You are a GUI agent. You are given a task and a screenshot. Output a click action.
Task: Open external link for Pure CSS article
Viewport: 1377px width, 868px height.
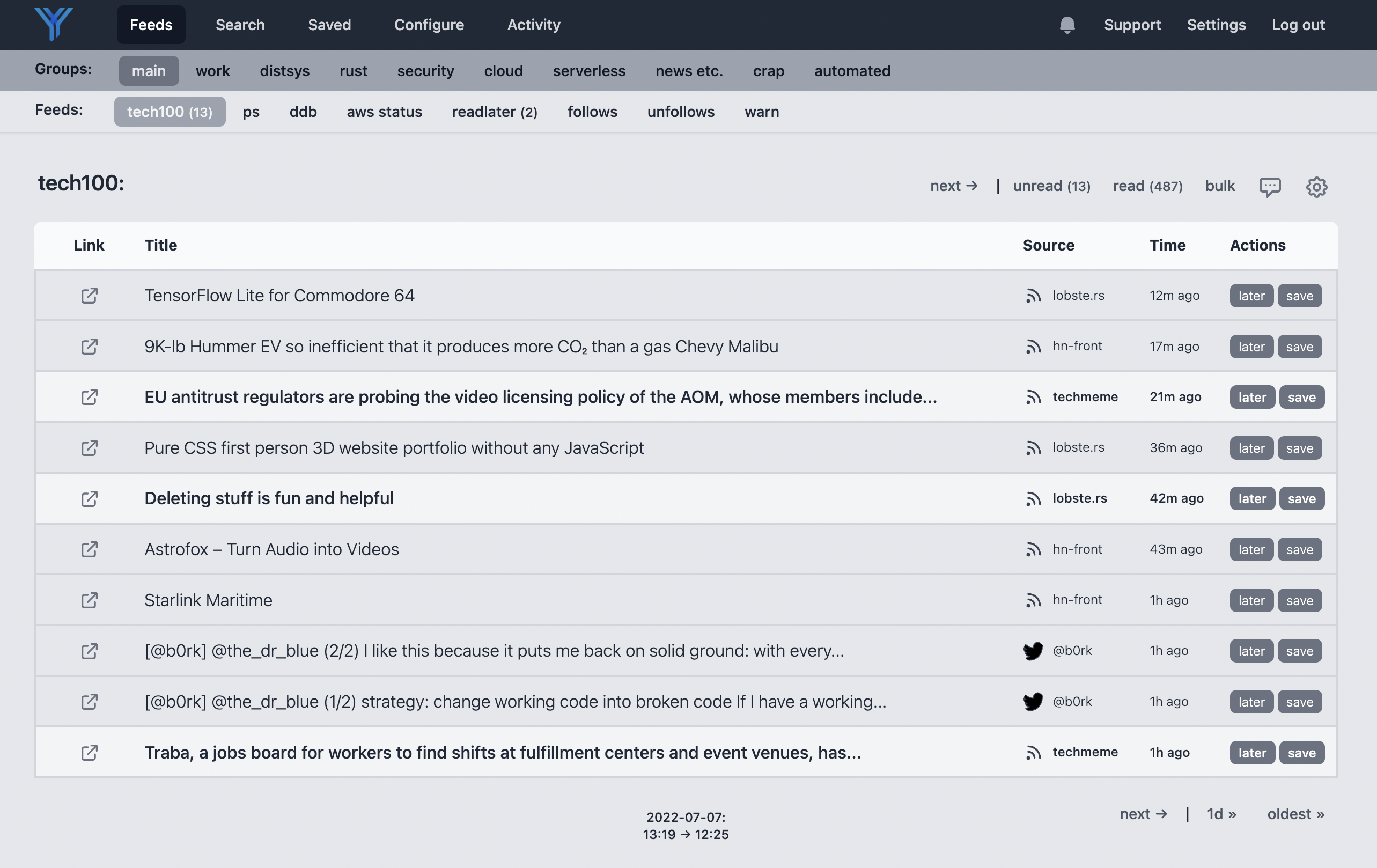tap(89, 448)
